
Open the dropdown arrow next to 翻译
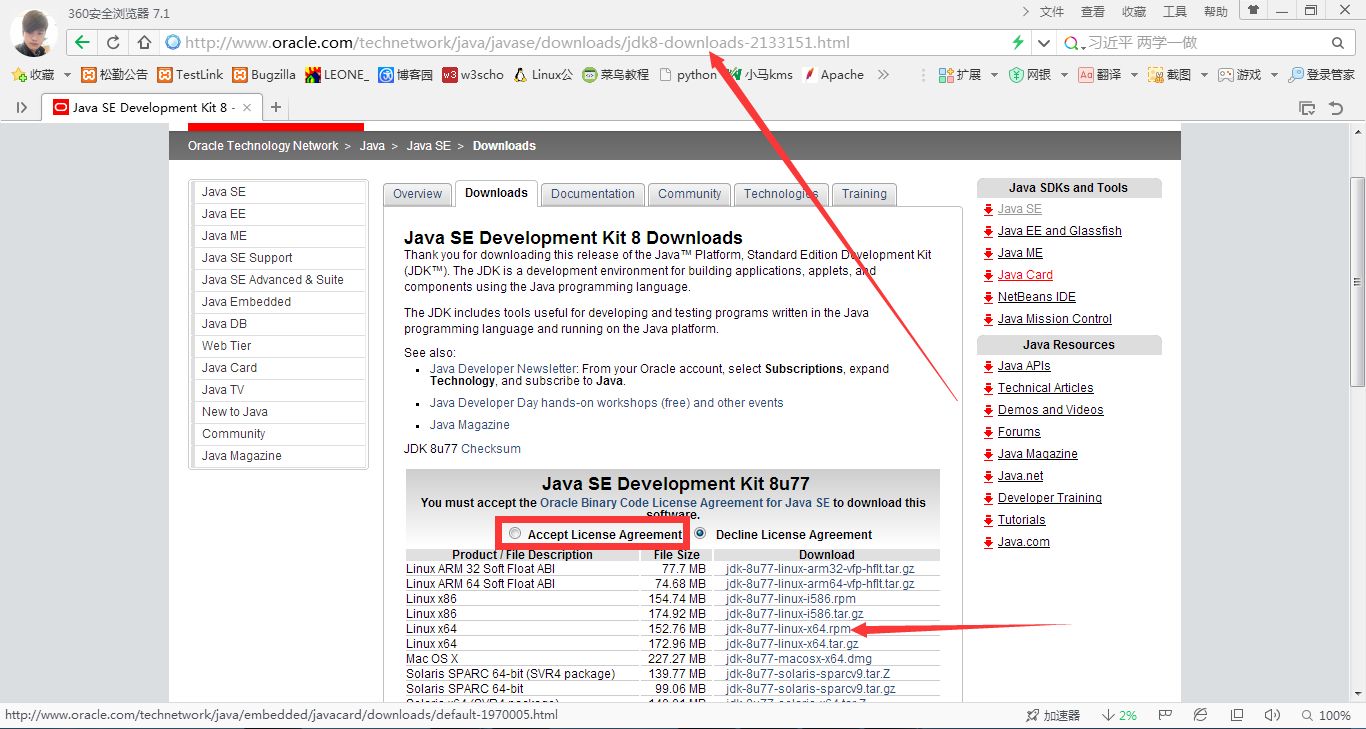[x=1133, y=75]
